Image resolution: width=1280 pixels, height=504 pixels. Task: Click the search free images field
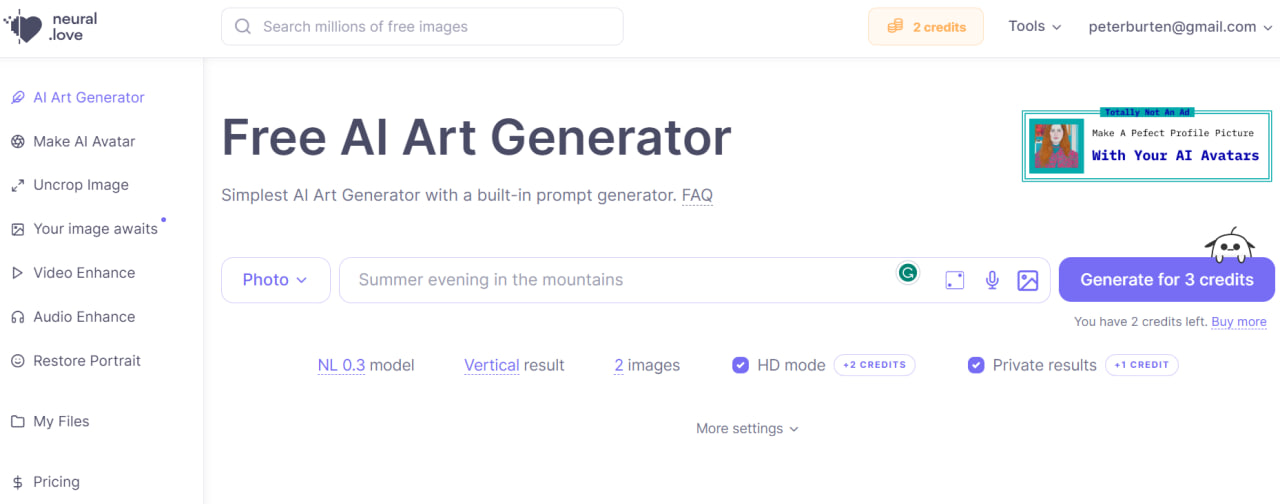coord(422,27)
